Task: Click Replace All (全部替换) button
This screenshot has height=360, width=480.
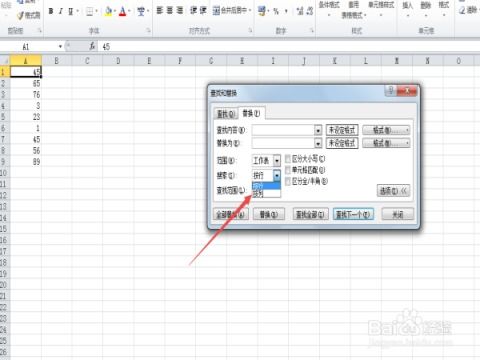Action: (x=231, y=214)
